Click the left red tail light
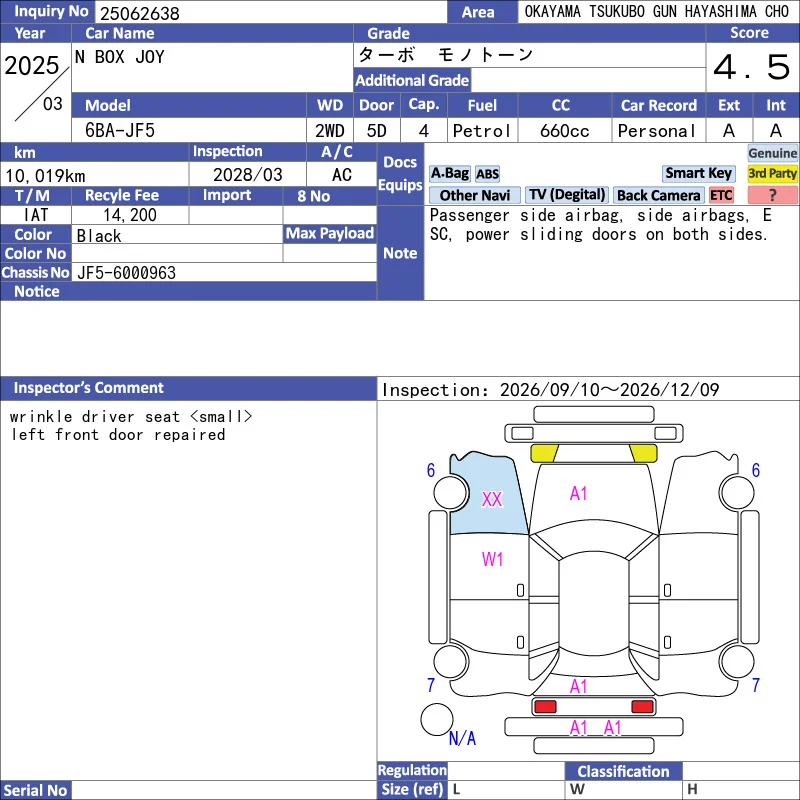The width and height of the screenshot is (800, 800). pyautogui.click(x=545, y=706)
